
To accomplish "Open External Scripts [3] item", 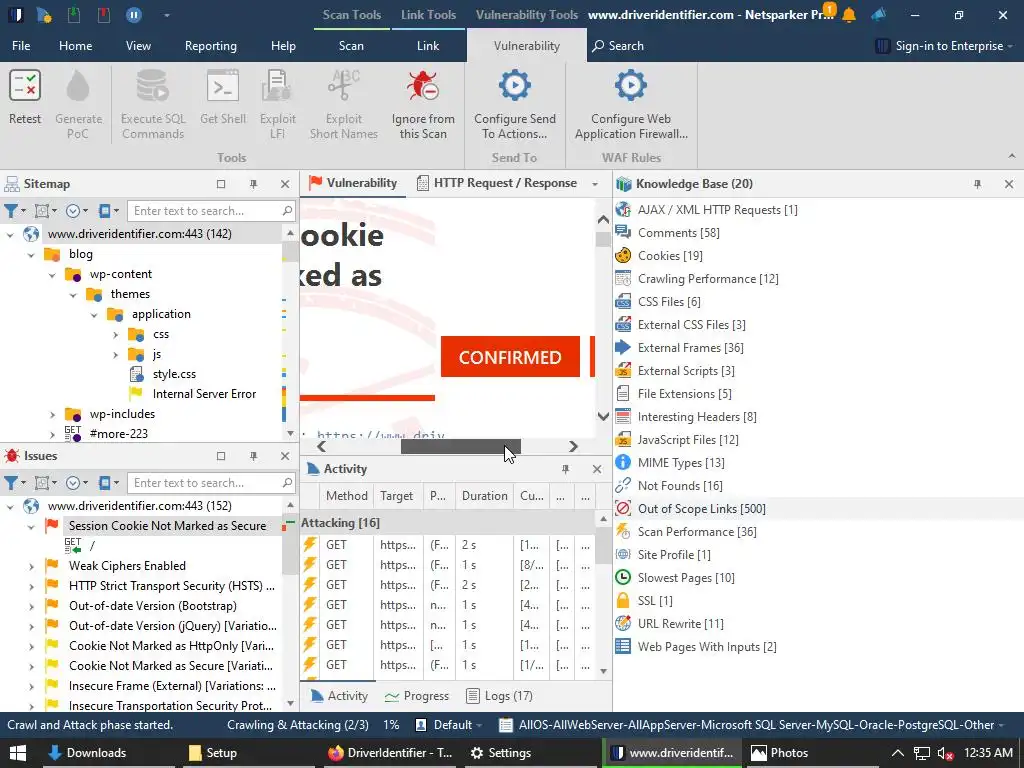I will pos(686,371).
